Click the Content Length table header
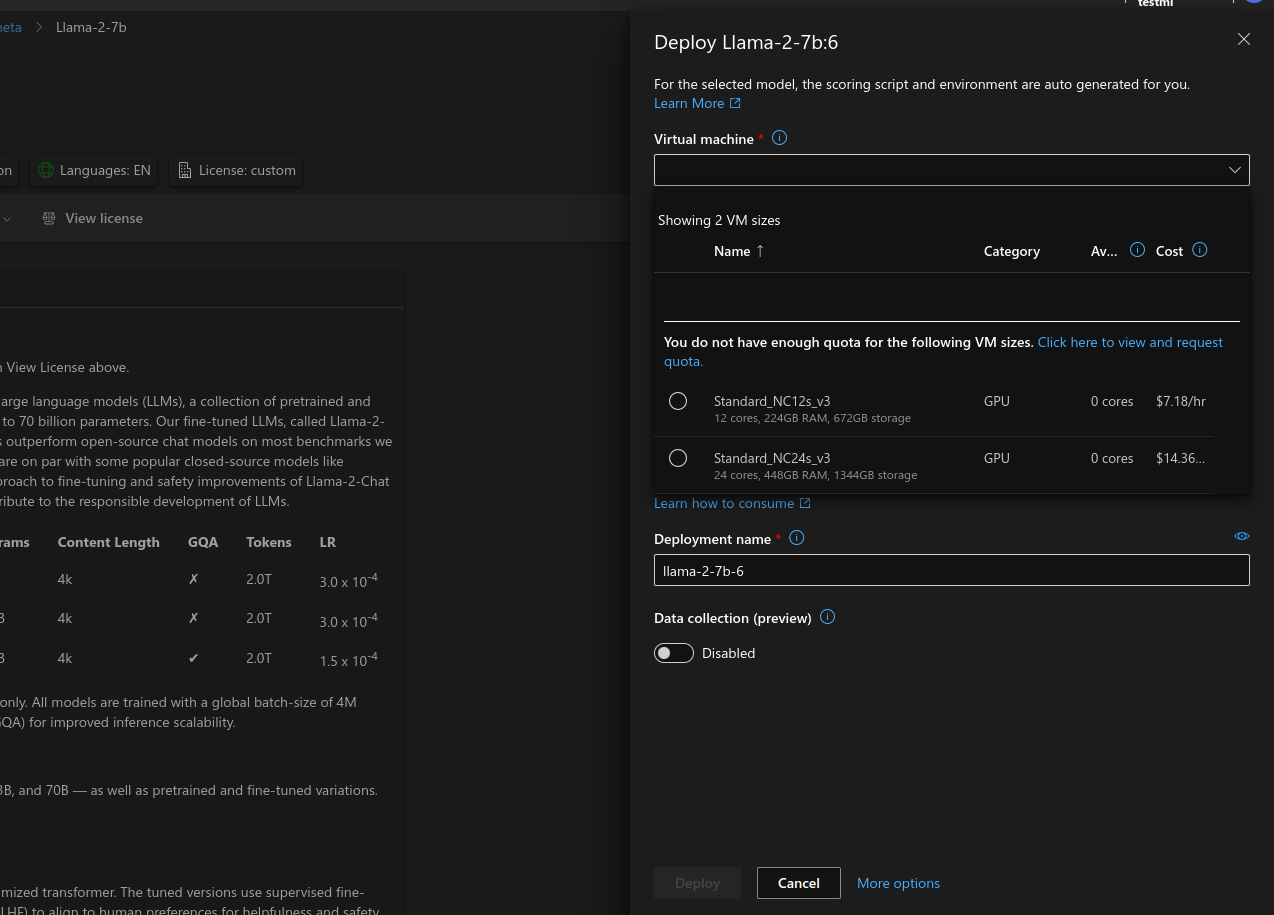Viewport: 1274px width, 915px height. 109,542
